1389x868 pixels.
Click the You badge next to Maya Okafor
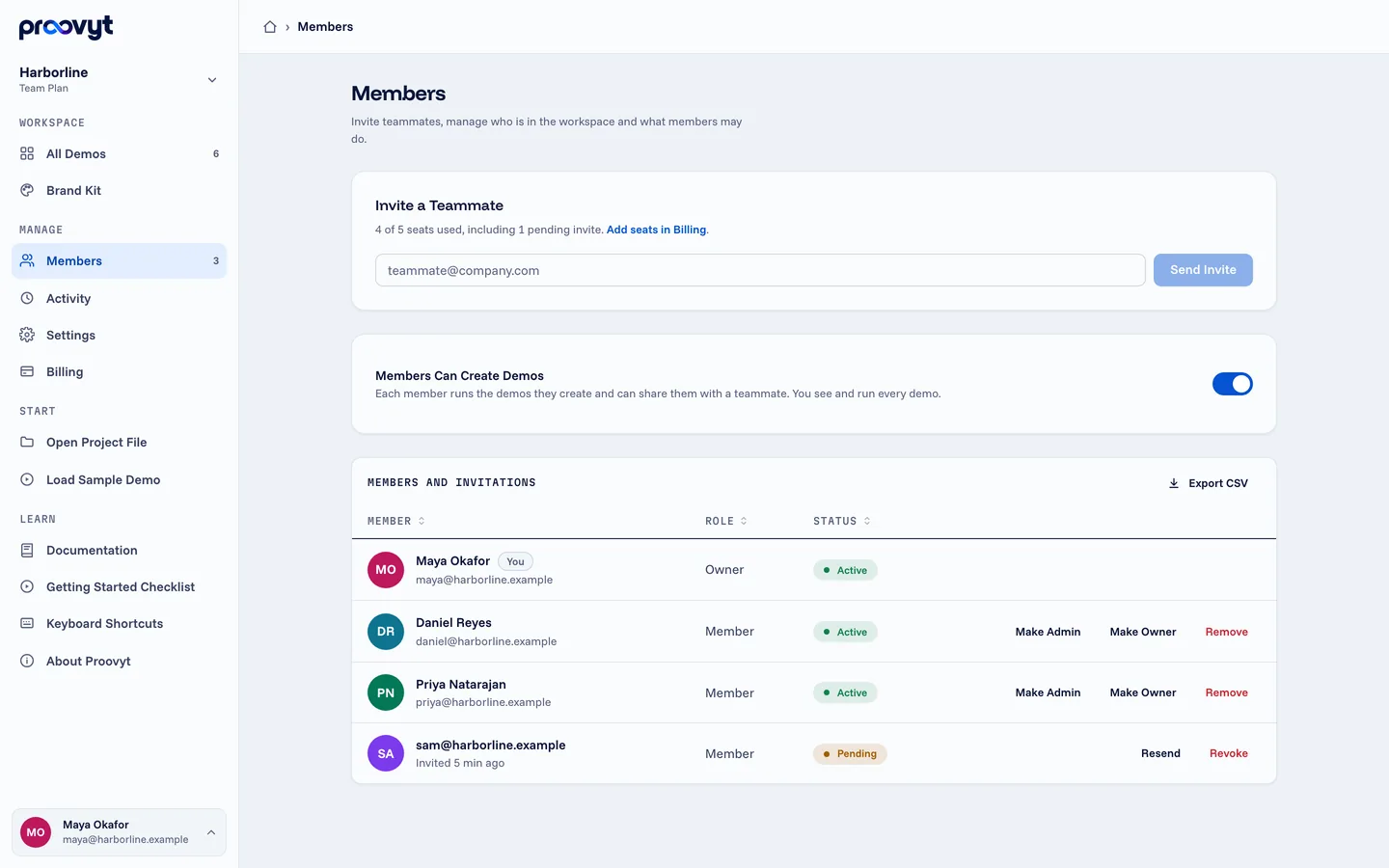tap(516, 561)
